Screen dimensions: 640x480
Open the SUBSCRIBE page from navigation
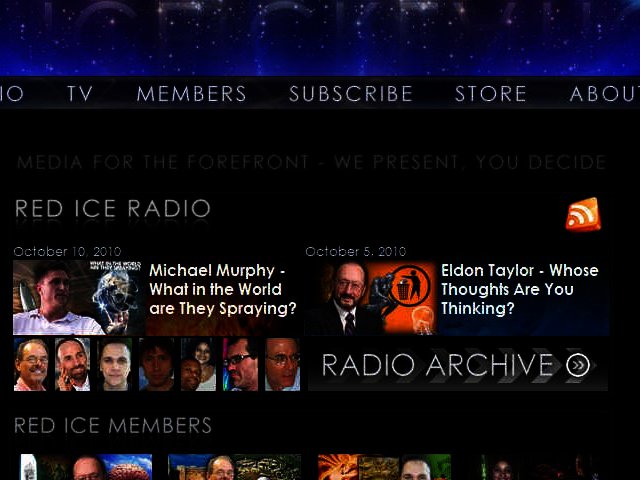point(351,94)
